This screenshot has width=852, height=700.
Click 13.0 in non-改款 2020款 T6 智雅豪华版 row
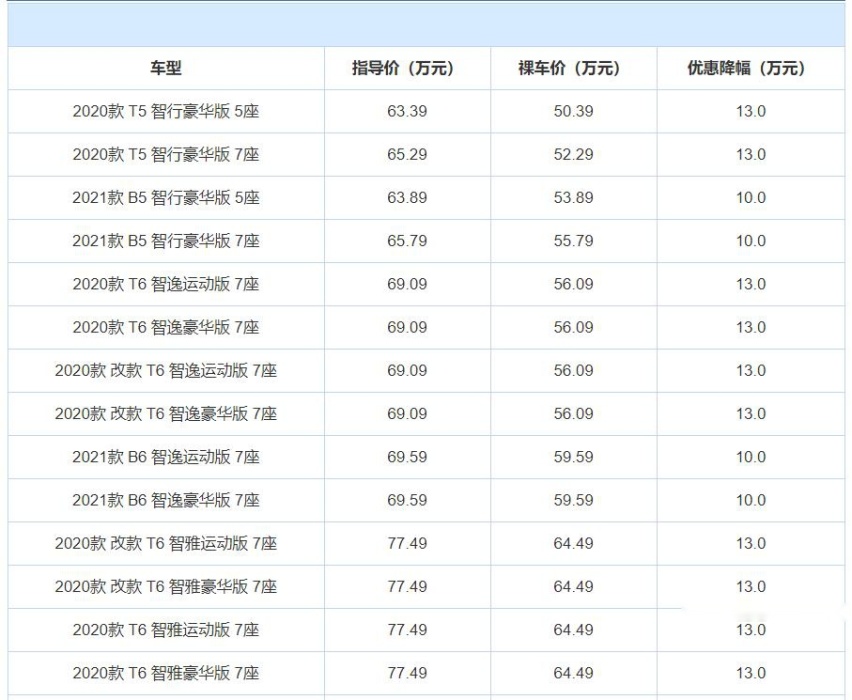(751, 673)
